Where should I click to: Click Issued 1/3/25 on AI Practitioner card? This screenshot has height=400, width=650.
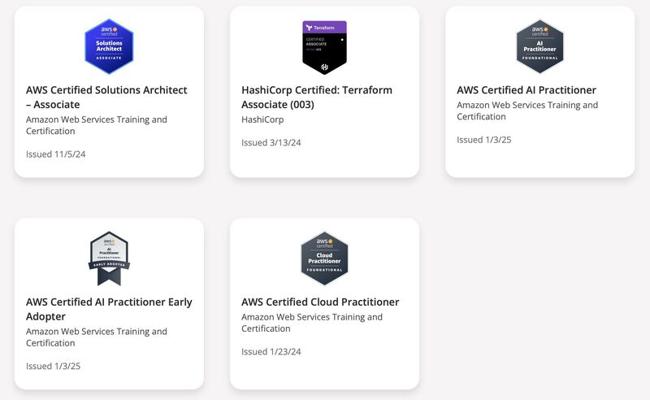(484, 140)
